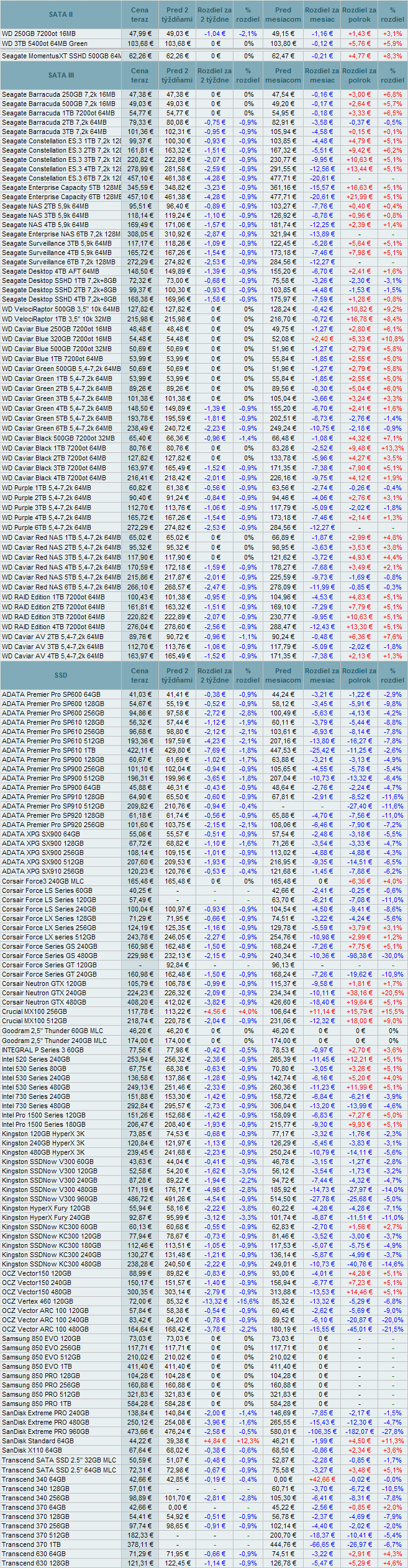Select 'Cena teraz' header in SATA II table
Image resolution: width=408 pixels, height=1568 pixels.
point(140,14)
